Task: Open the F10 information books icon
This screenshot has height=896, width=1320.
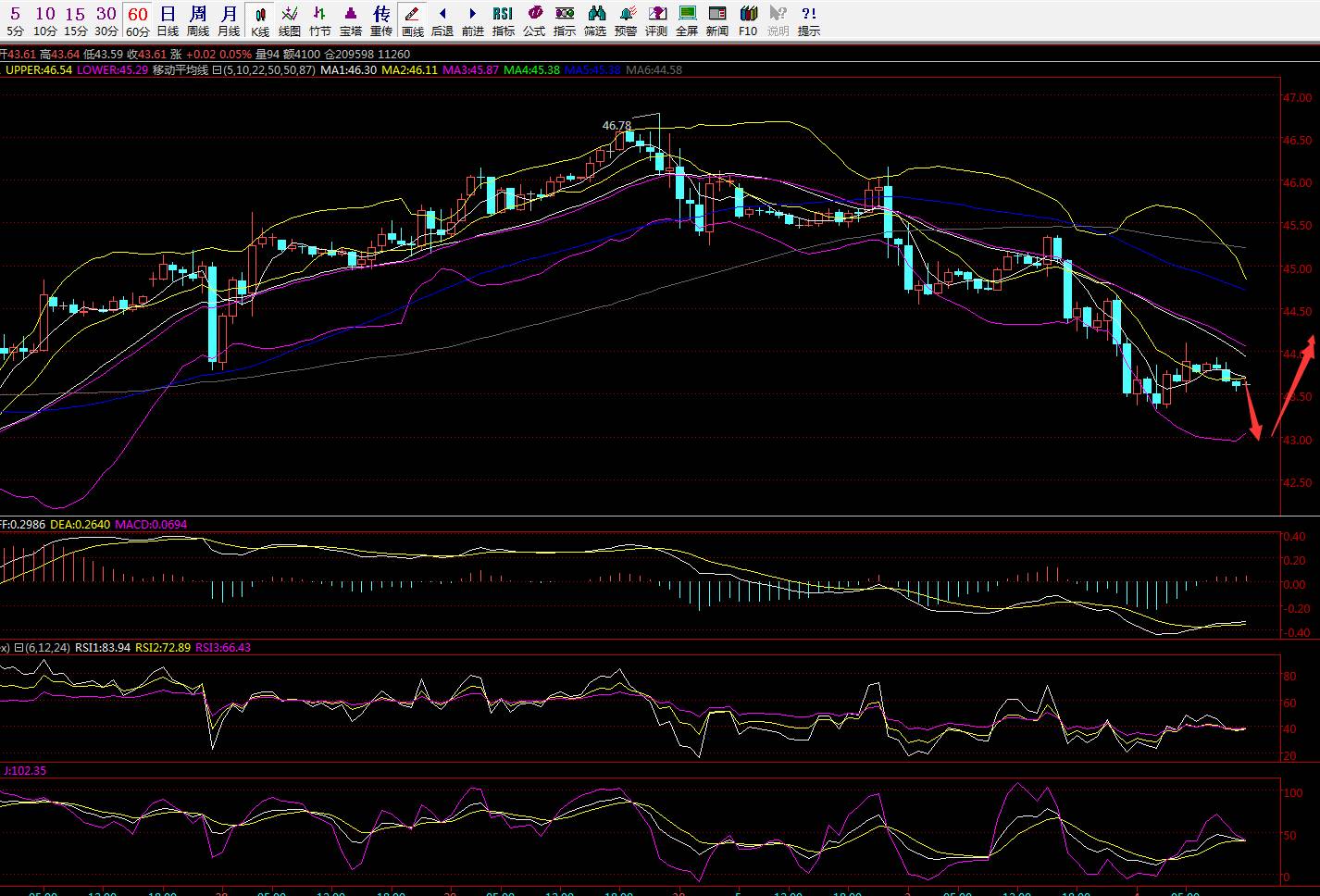Action: pyautogui.click(x=748, y=20)
